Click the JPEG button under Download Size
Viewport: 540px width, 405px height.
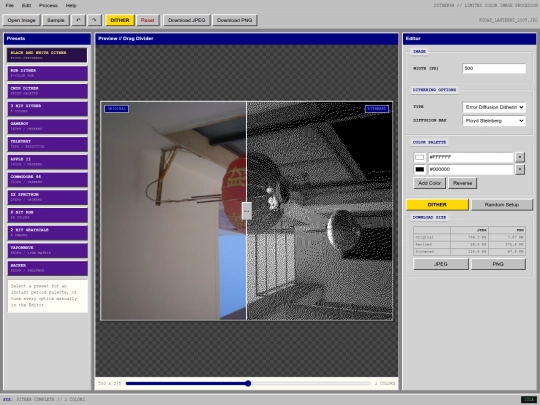pyautogui.click(x=441, y=264)
